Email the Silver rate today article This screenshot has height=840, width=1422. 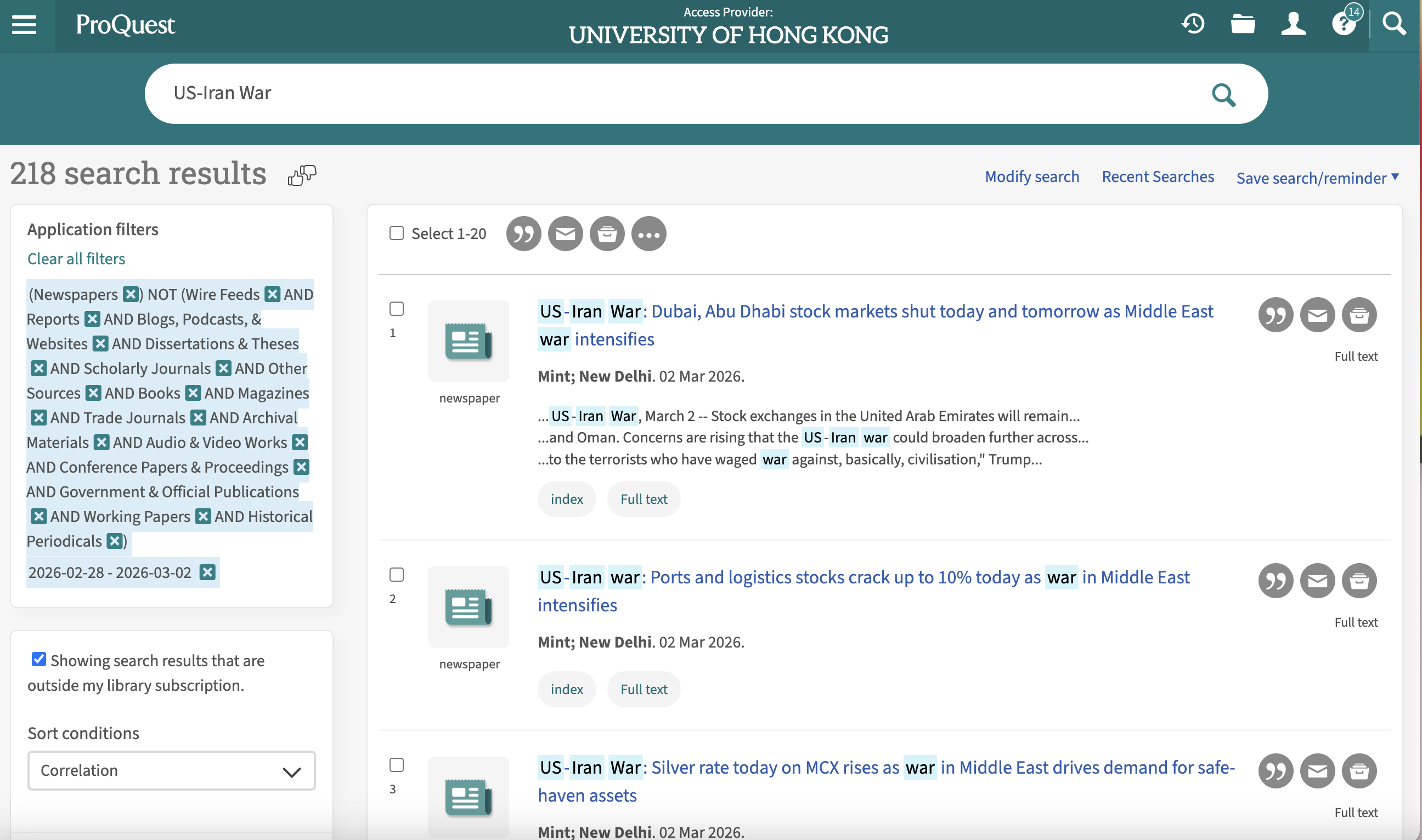(1317, 771)
